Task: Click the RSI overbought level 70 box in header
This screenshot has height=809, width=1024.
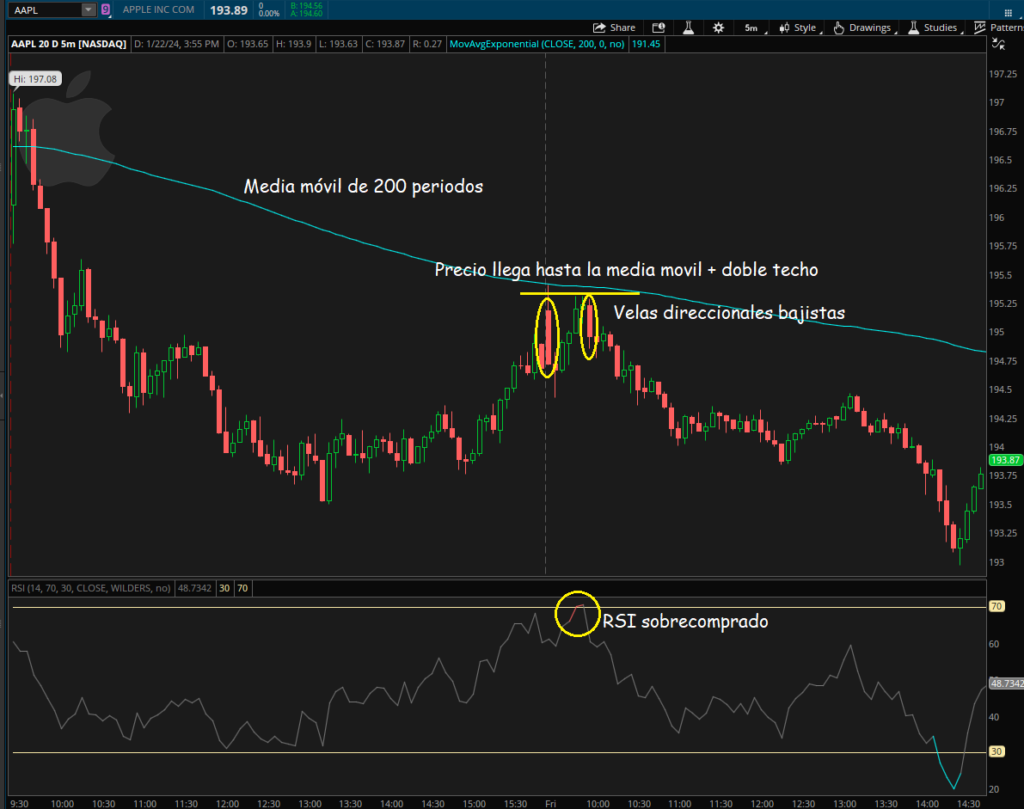Action: 242,588
